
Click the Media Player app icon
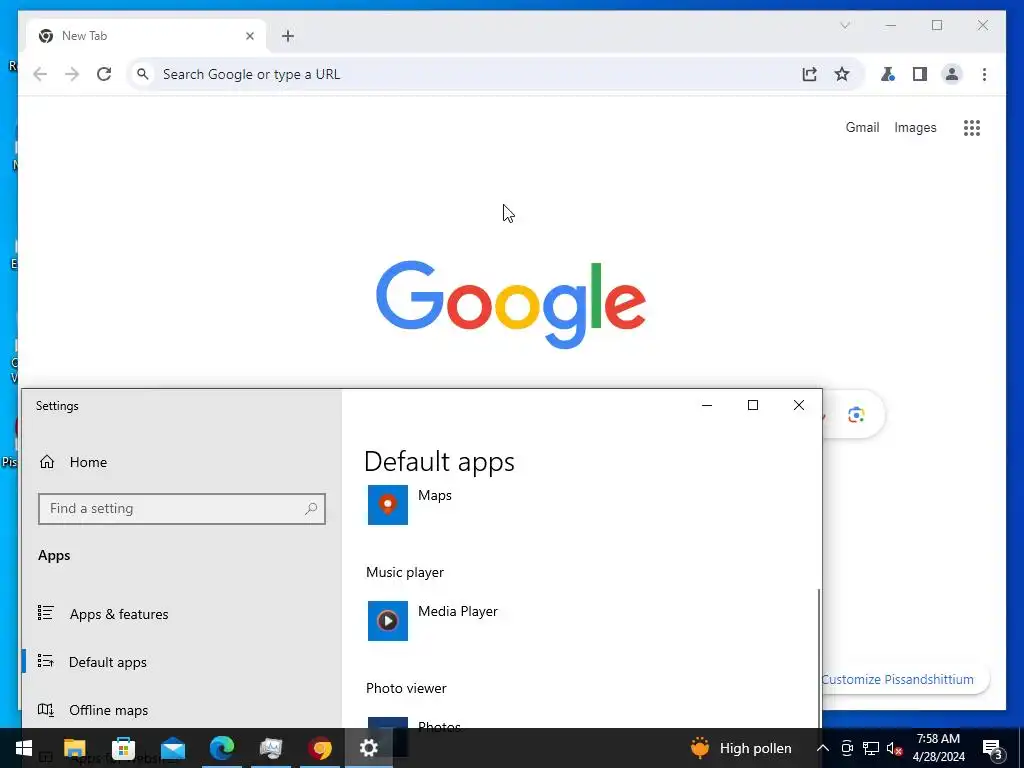pos(388,620)
